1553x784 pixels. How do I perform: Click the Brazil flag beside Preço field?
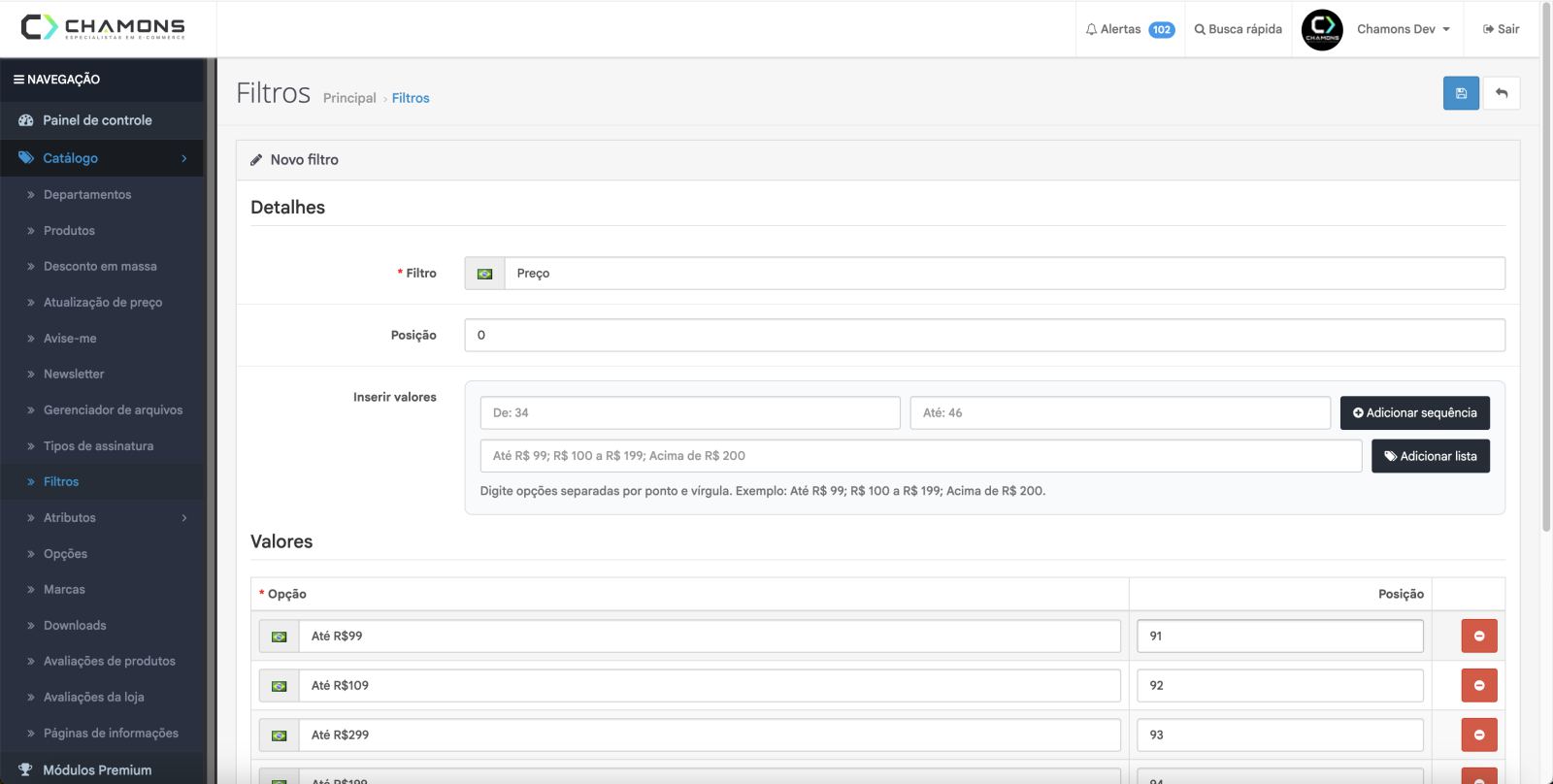pyautogui.click(x=484, y=274)
